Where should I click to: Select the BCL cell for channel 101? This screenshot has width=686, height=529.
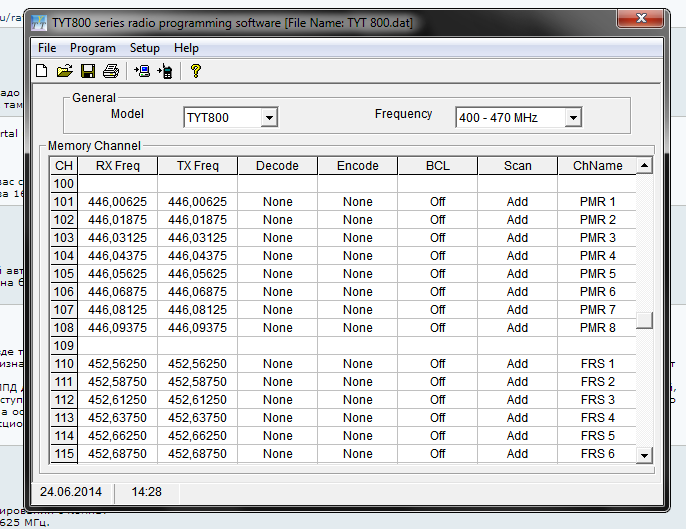click(437, 202)
